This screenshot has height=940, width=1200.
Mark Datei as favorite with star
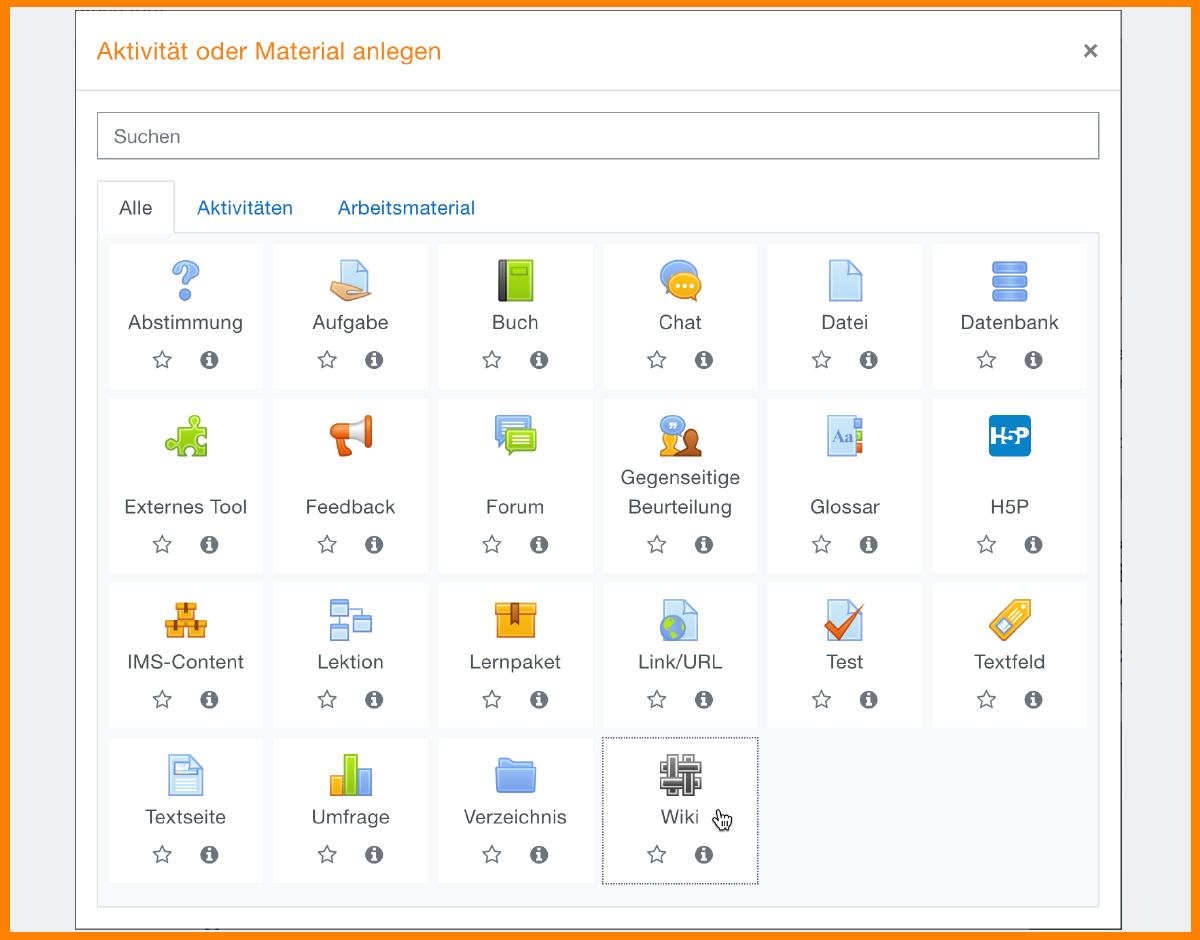(x=821, y=360)
